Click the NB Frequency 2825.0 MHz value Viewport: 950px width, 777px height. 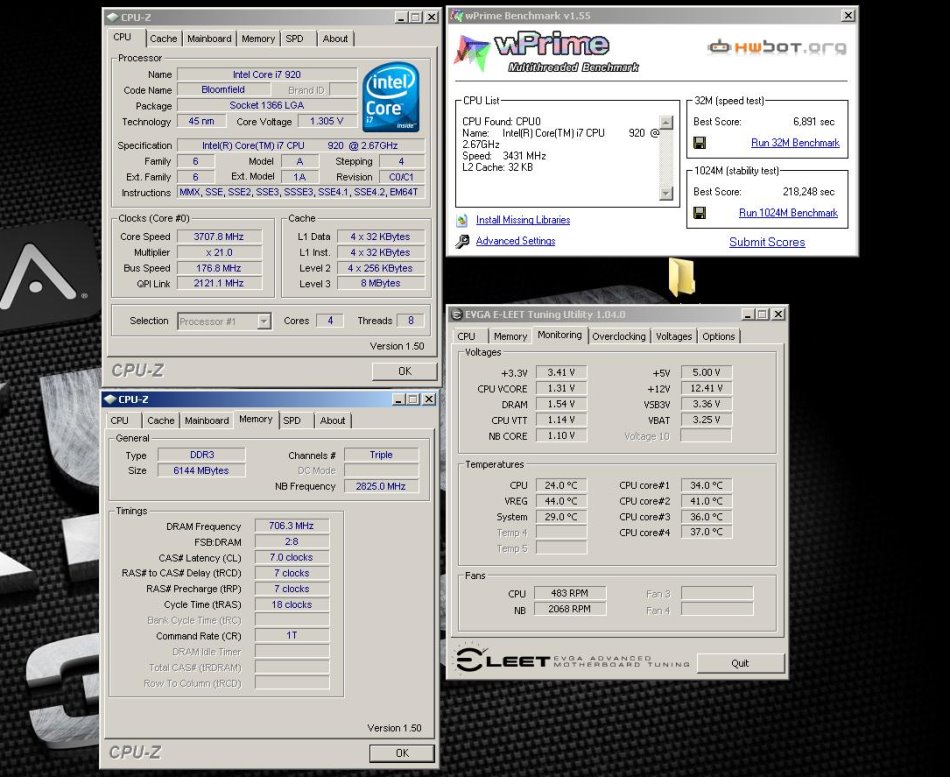380,486
